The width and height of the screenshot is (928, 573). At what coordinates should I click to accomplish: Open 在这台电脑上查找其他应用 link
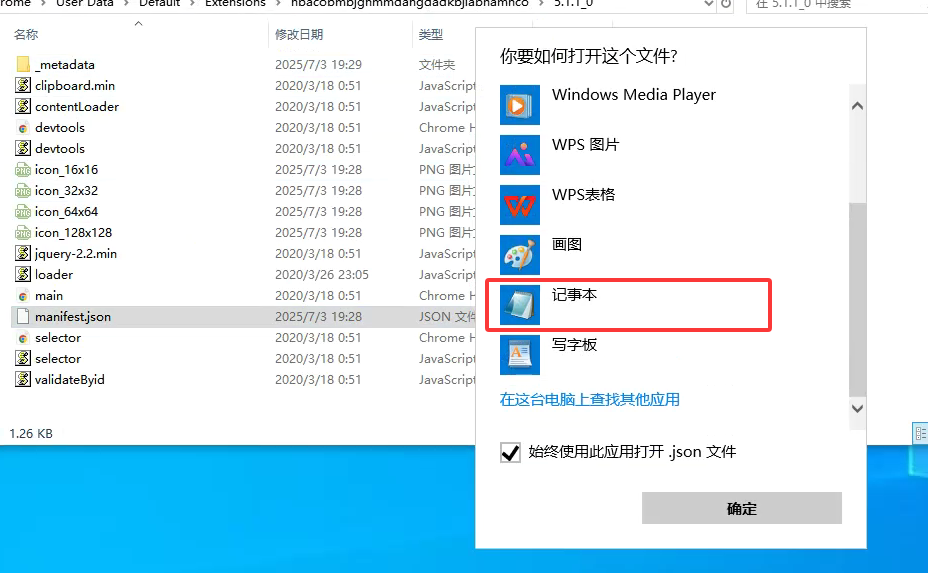point(589,400)
